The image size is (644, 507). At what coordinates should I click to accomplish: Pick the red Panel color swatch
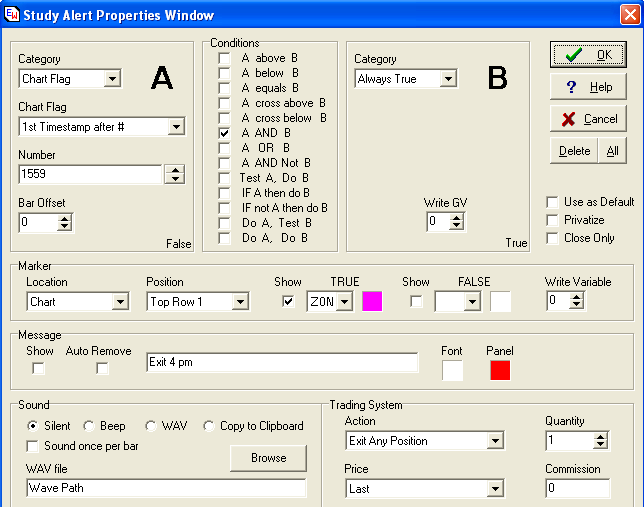pos(500,371)
